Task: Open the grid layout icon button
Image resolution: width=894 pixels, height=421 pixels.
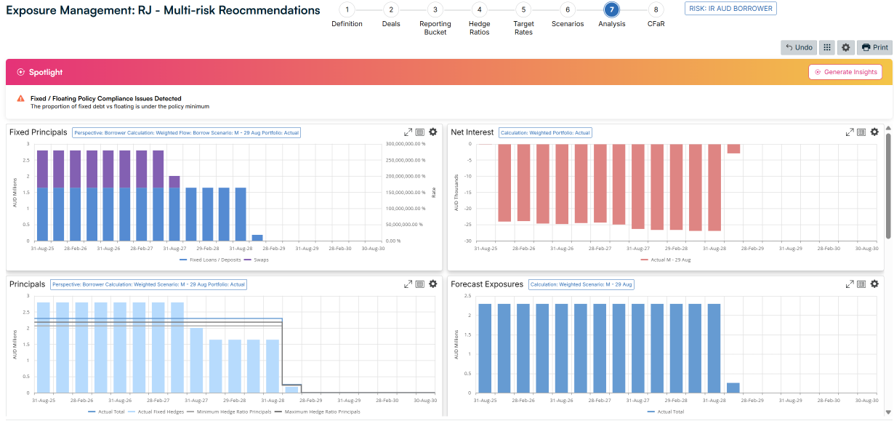Action: (x=827, y=47)
